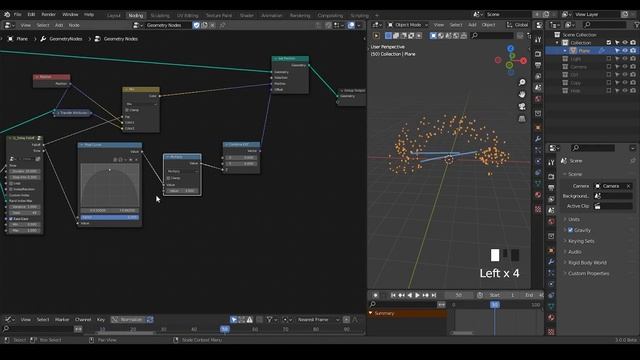Screen dimensions: 640x360
Task: Open the File menu
Action: tap(18, 14)
